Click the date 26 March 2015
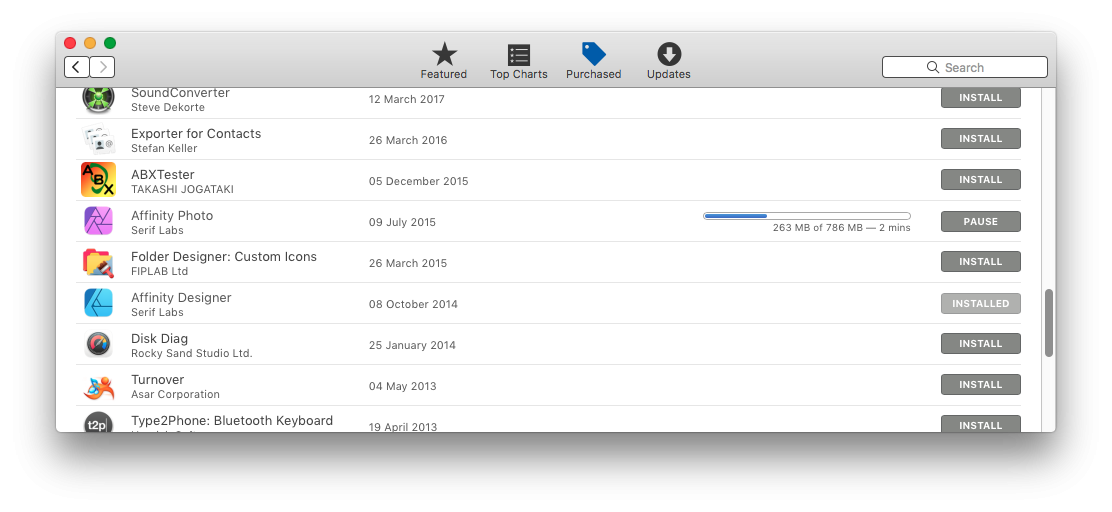This screenshot has height=512, width=1112. [x=408, y=263]
